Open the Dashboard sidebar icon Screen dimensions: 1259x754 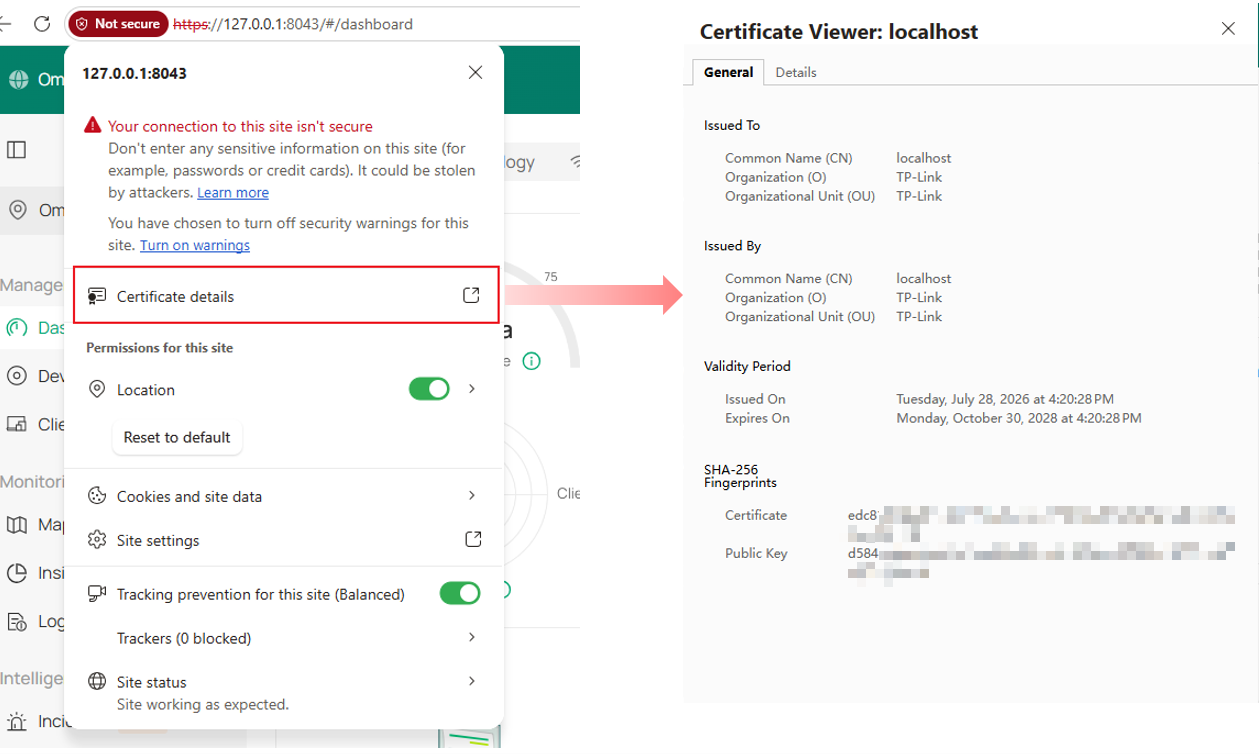pyautogui.click(x=17, y=327)
